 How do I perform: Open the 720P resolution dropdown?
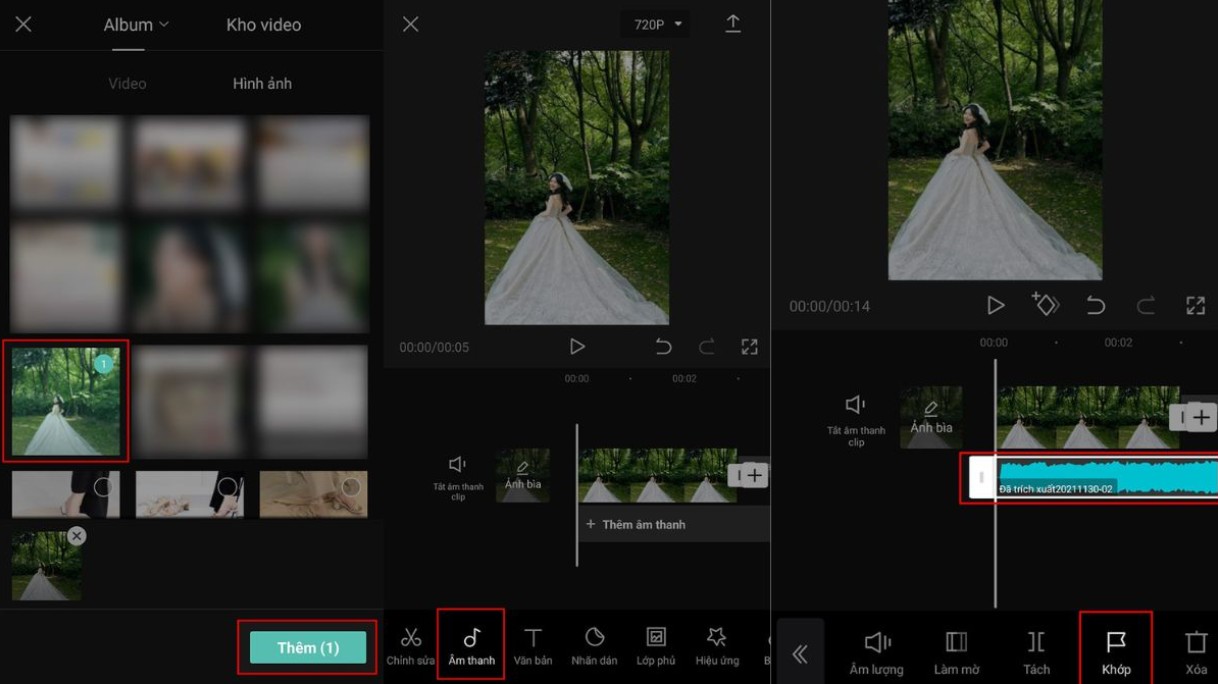pos(654,25)
